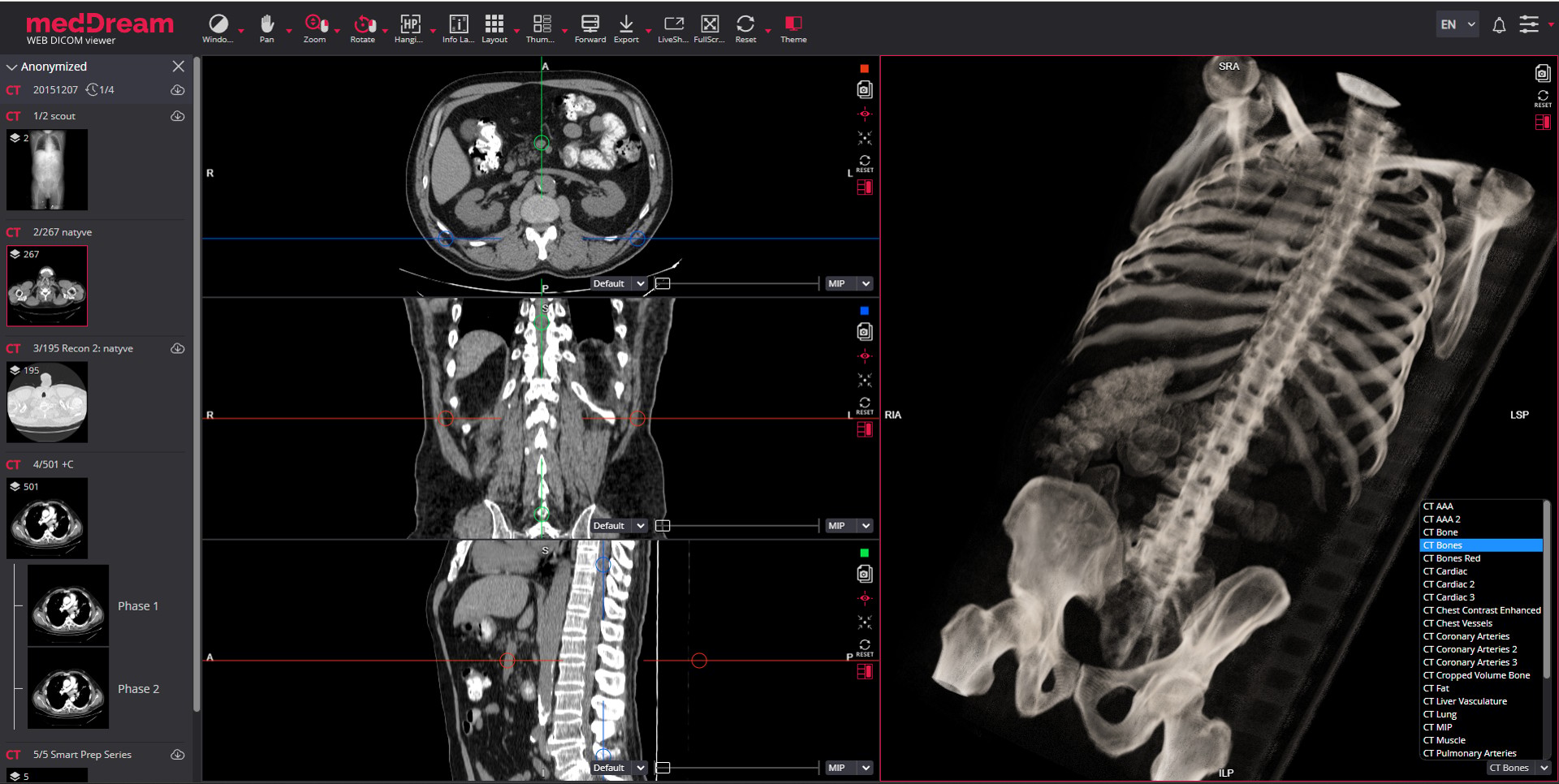Open the EN language dropdown
This screenshot has width=1559, height=784.
tap(1457, 24)
